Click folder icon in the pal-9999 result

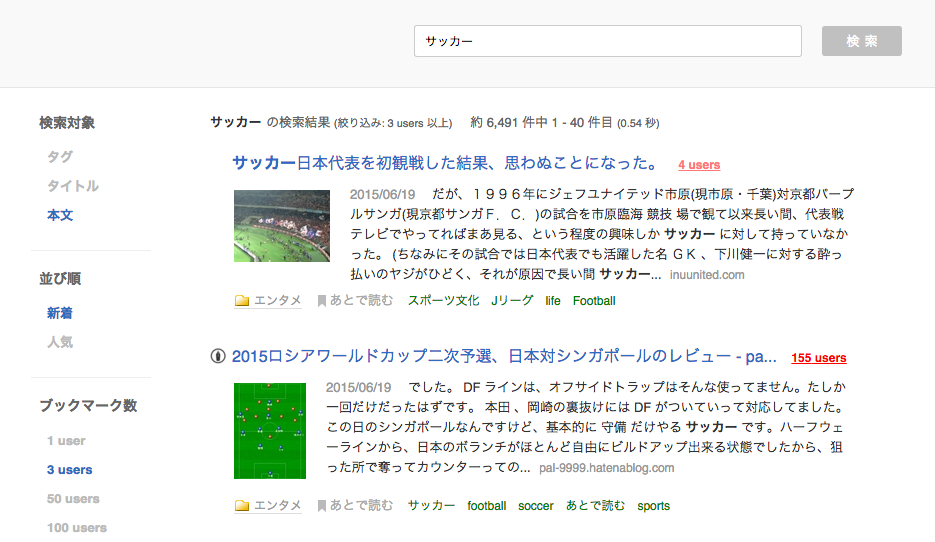click(x=242, y=506)
